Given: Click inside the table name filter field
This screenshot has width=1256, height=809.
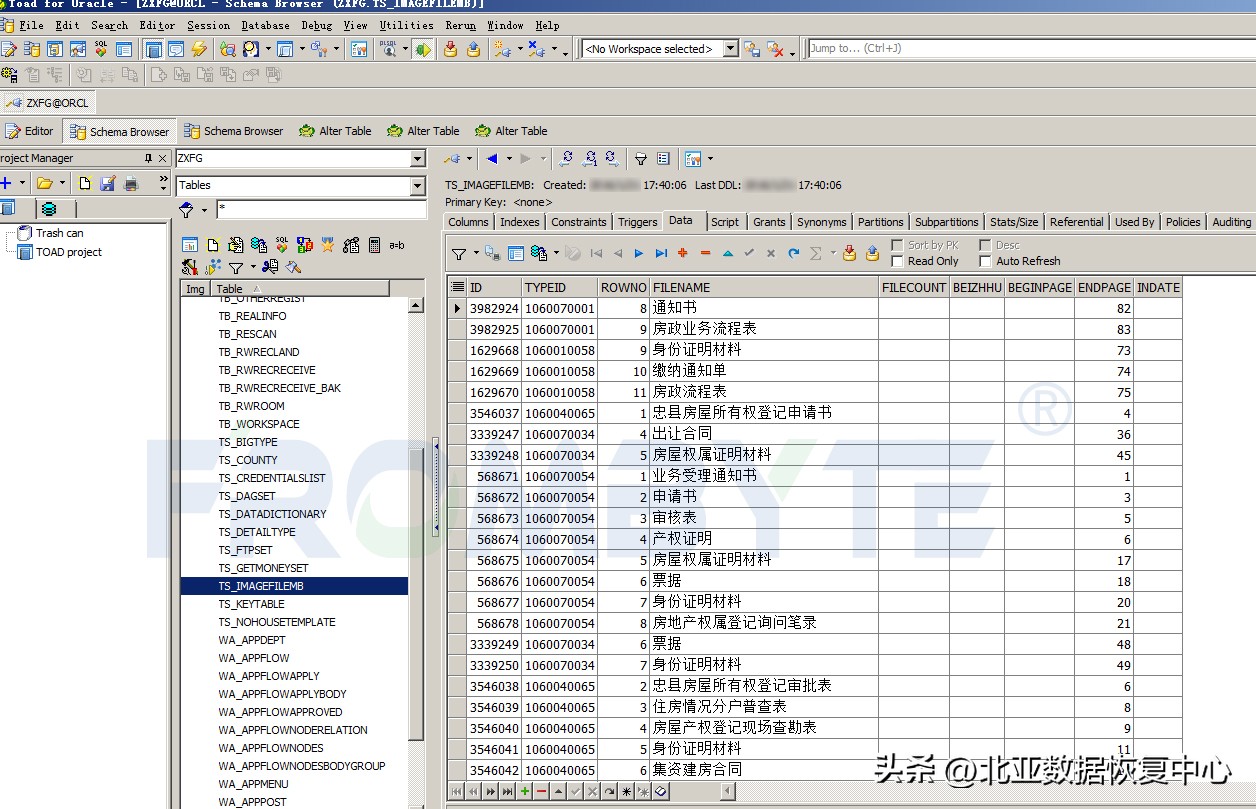Looking at the screenshot, I should pyautogui.click(x=300, y=209).
